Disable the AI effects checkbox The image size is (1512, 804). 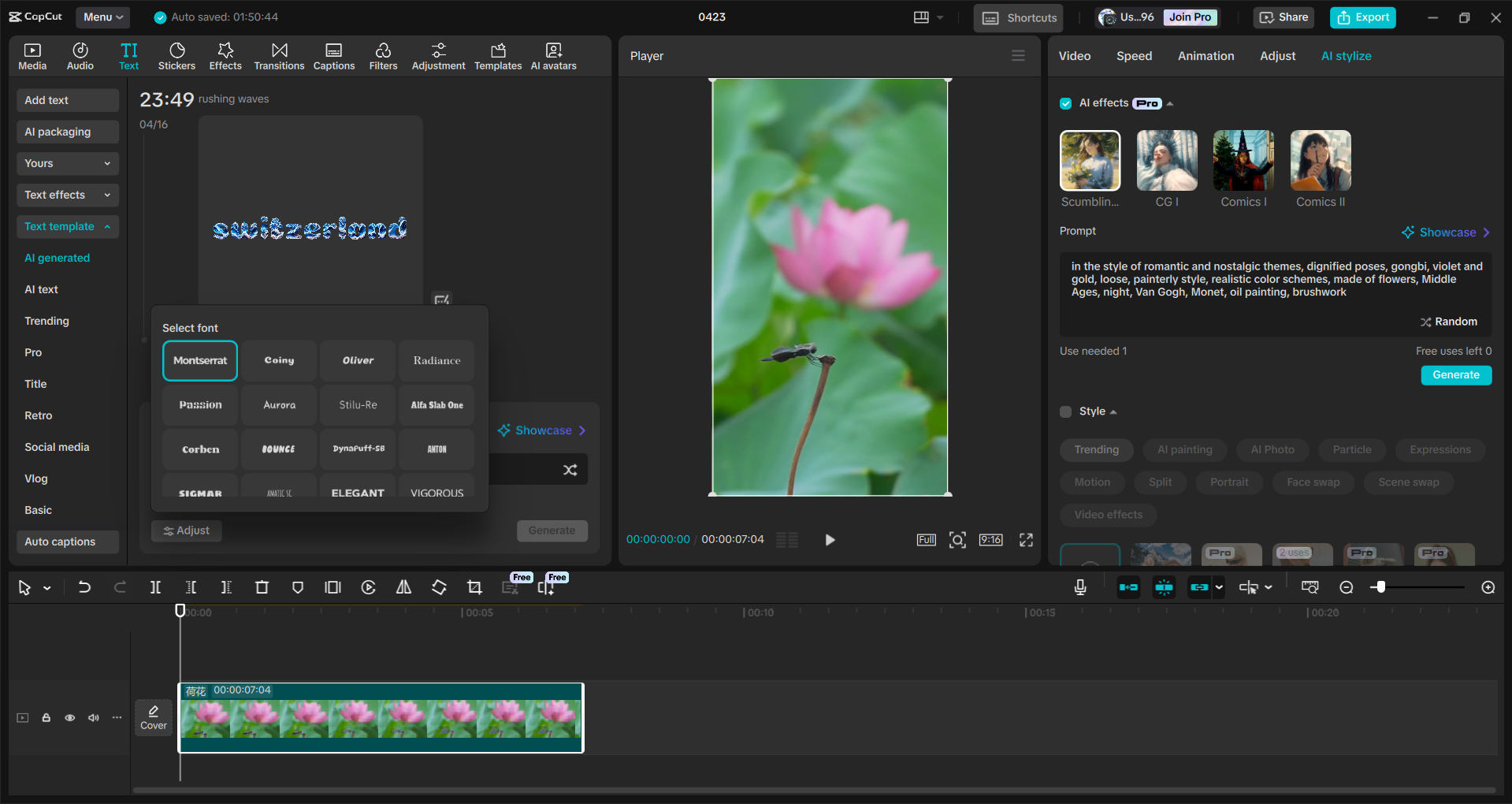(x=1065, y=103)
